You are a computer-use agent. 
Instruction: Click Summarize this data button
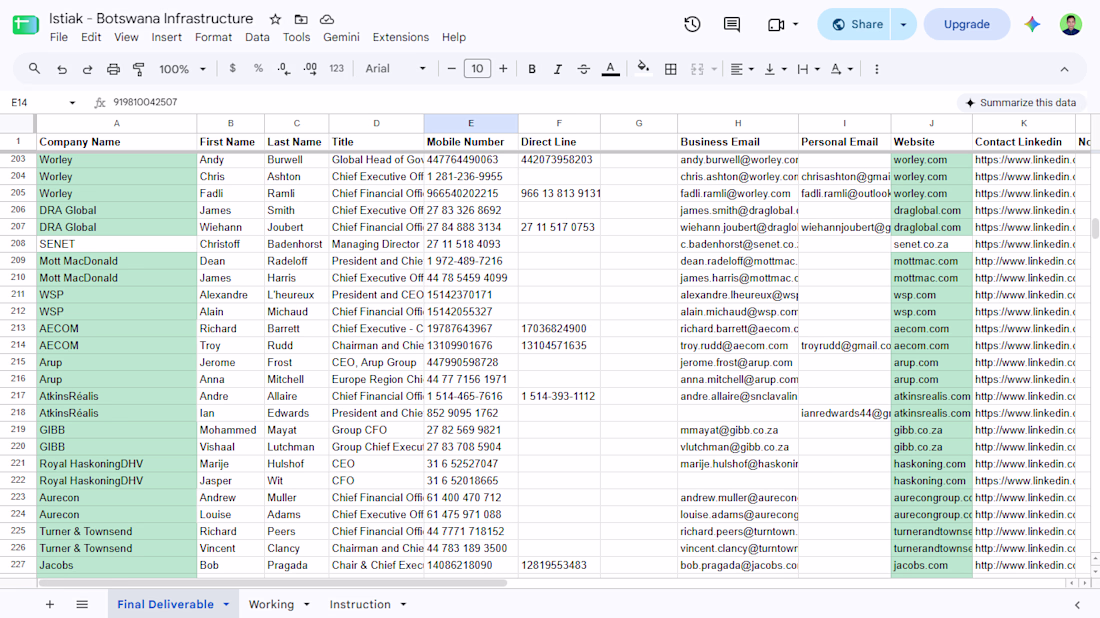(1021, 102)
